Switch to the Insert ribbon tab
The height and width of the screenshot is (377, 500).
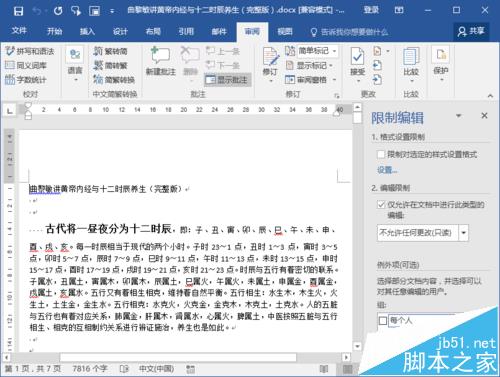tap(87, 32)
